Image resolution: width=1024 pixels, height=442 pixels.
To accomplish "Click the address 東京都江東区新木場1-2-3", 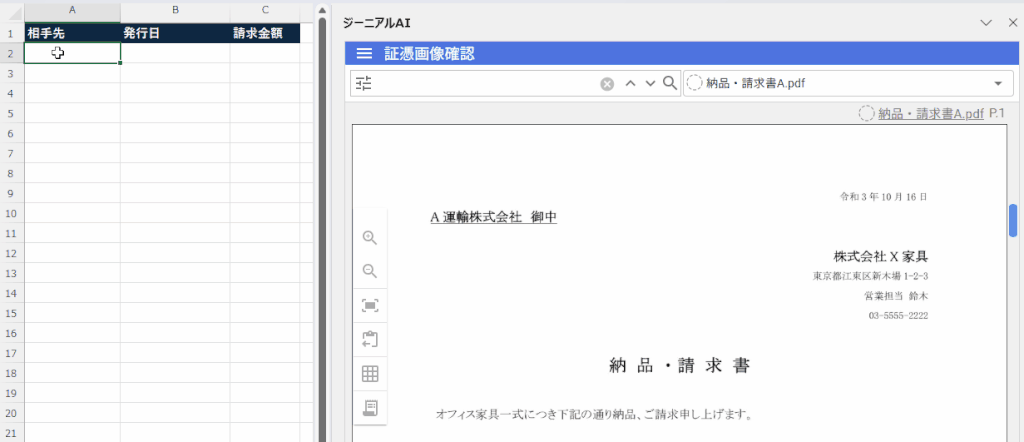I will click(871, 276).
